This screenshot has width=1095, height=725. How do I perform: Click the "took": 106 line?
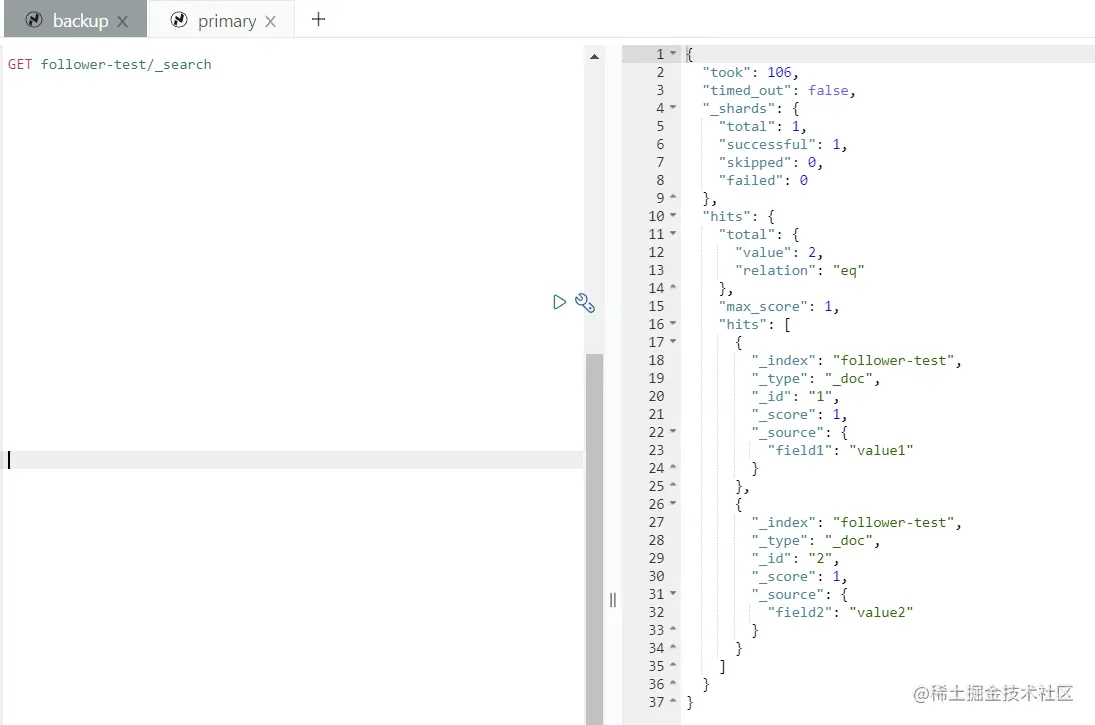click(750, 73)
